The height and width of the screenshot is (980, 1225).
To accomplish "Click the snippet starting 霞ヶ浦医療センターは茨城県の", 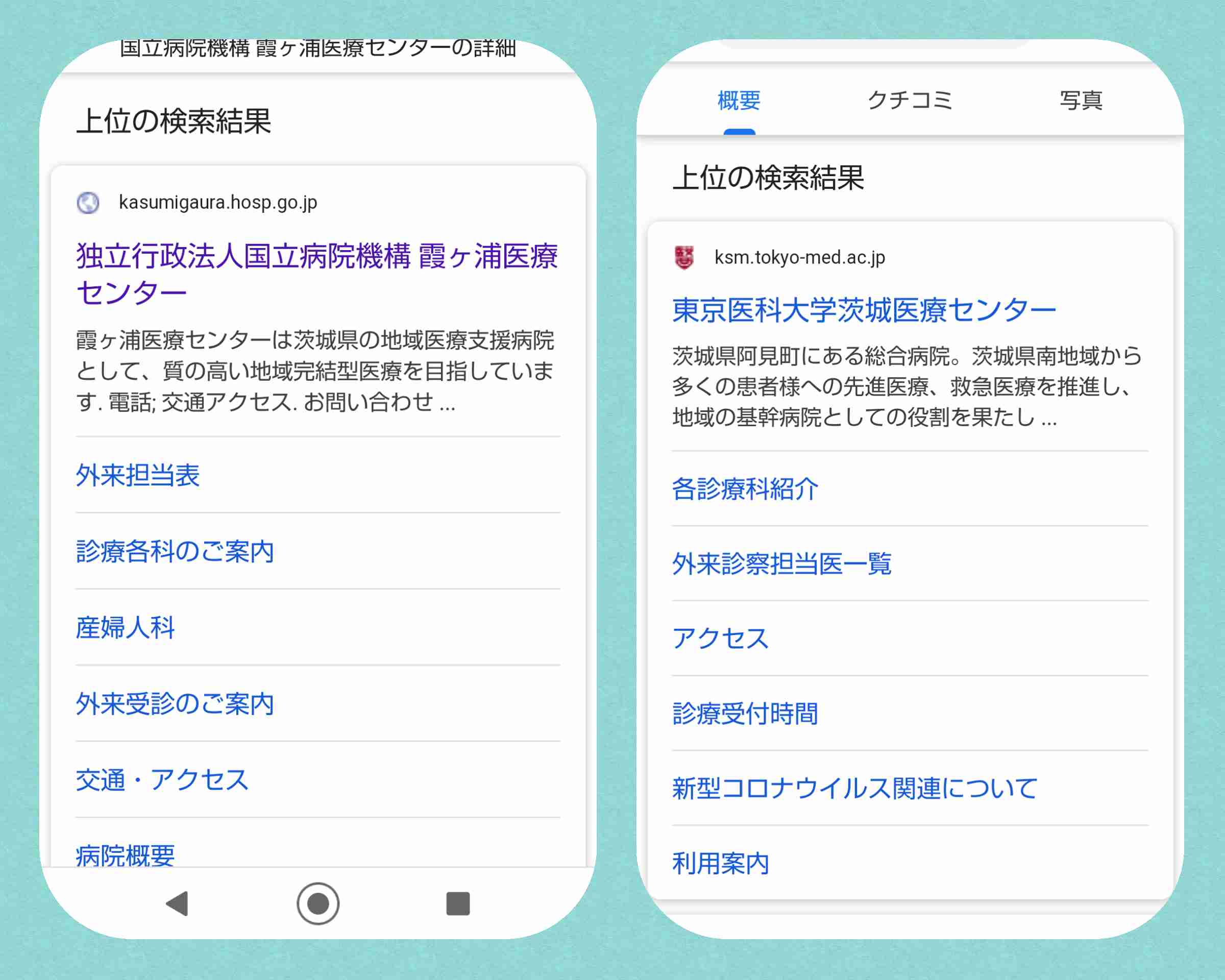I will pos(315,371).
